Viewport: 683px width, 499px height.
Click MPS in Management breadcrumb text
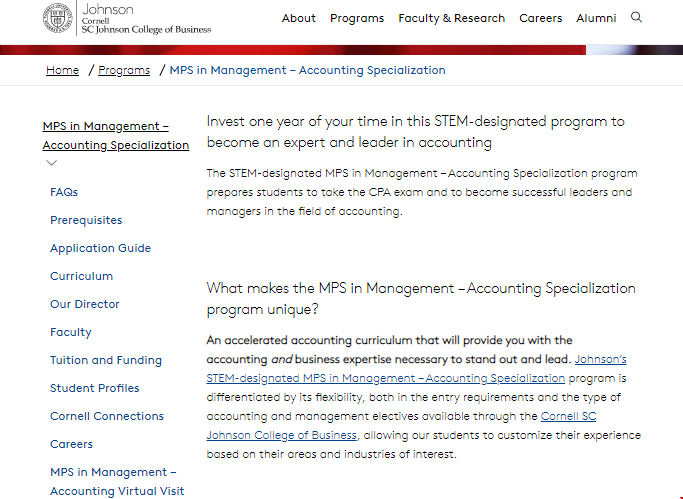point(307,70)
